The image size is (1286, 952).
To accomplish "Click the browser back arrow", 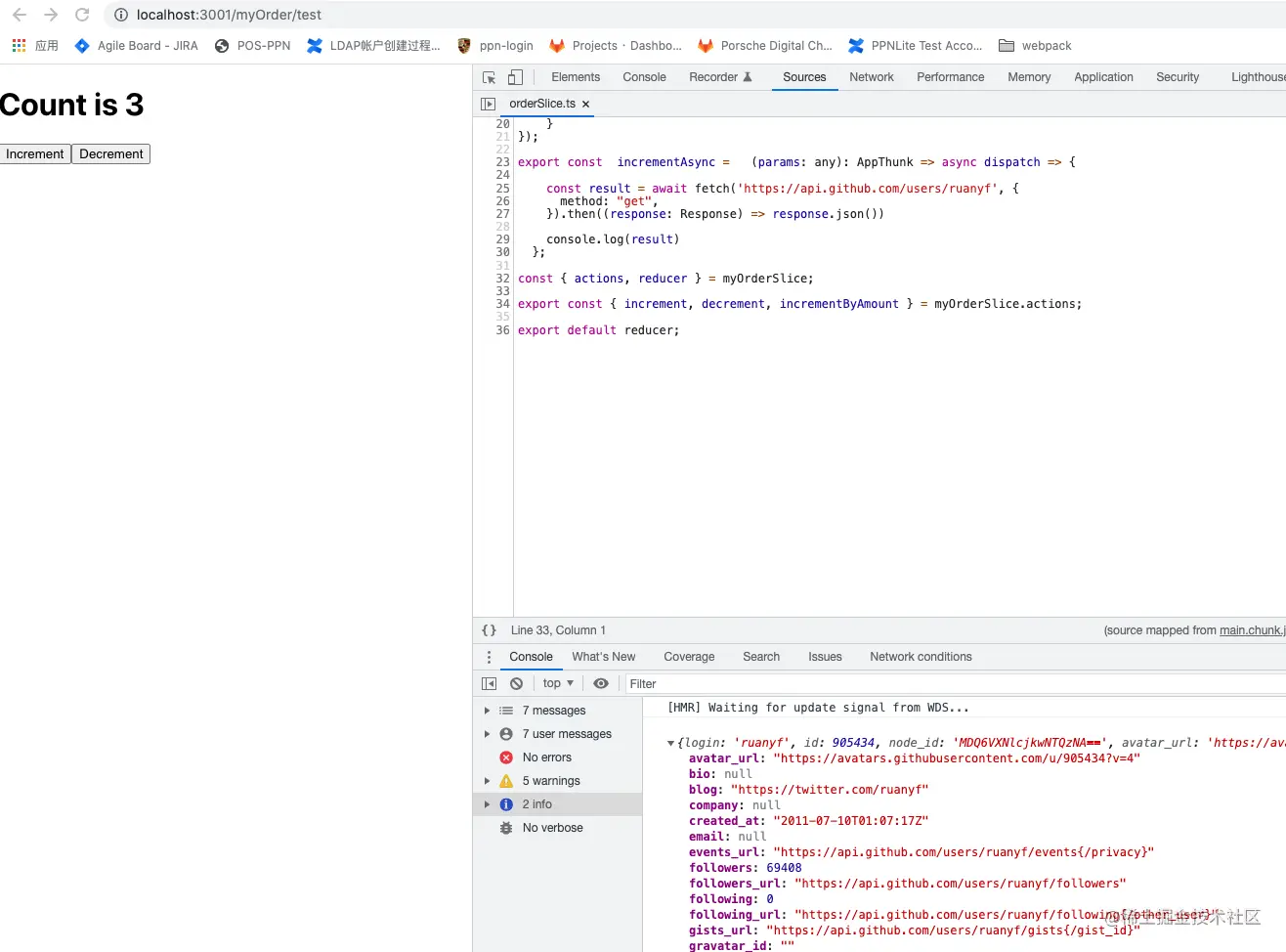I will click(x=20, y=15).
